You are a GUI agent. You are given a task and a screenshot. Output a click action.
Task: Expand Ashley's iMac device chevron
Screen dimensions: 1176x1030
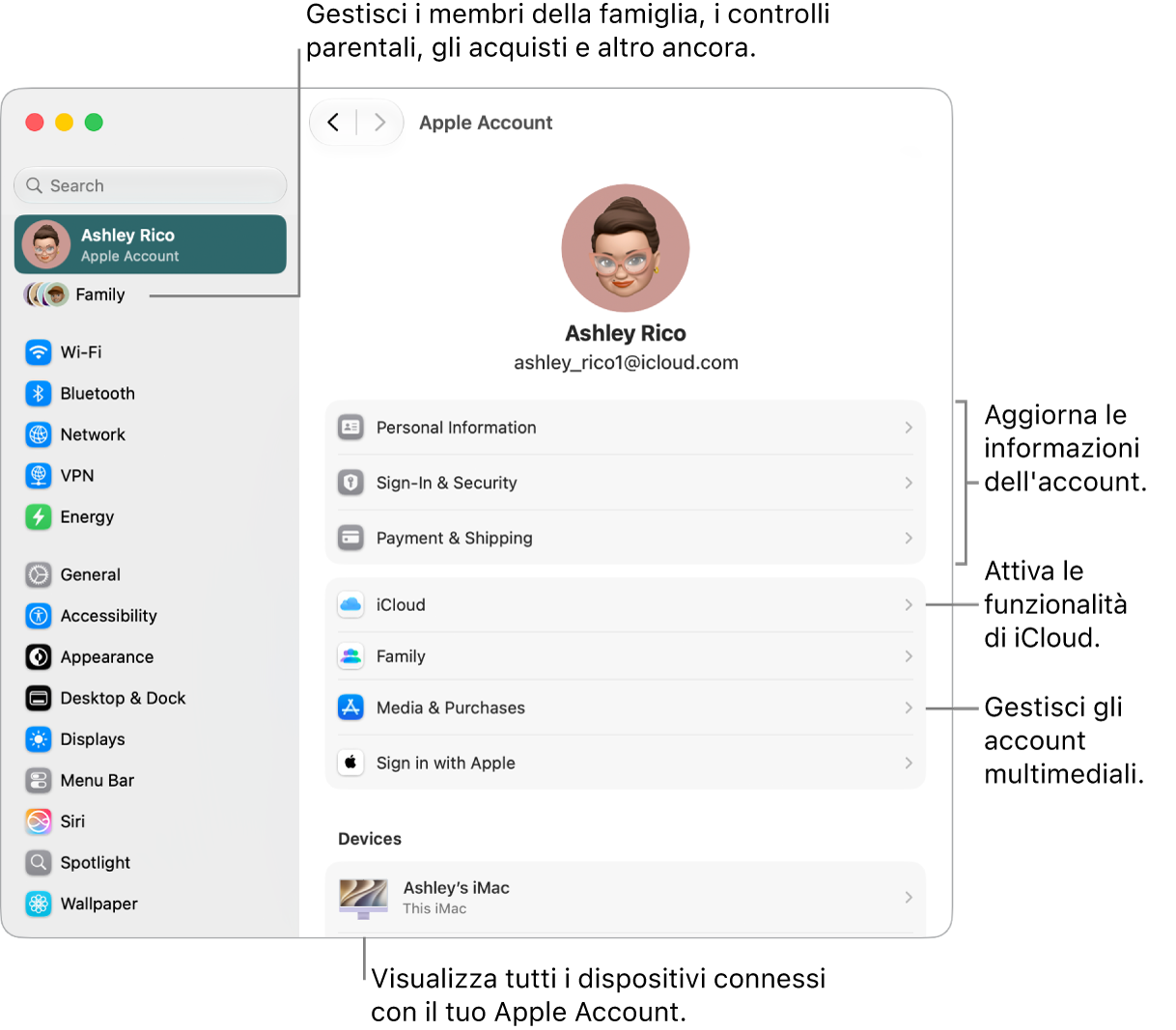909,897
